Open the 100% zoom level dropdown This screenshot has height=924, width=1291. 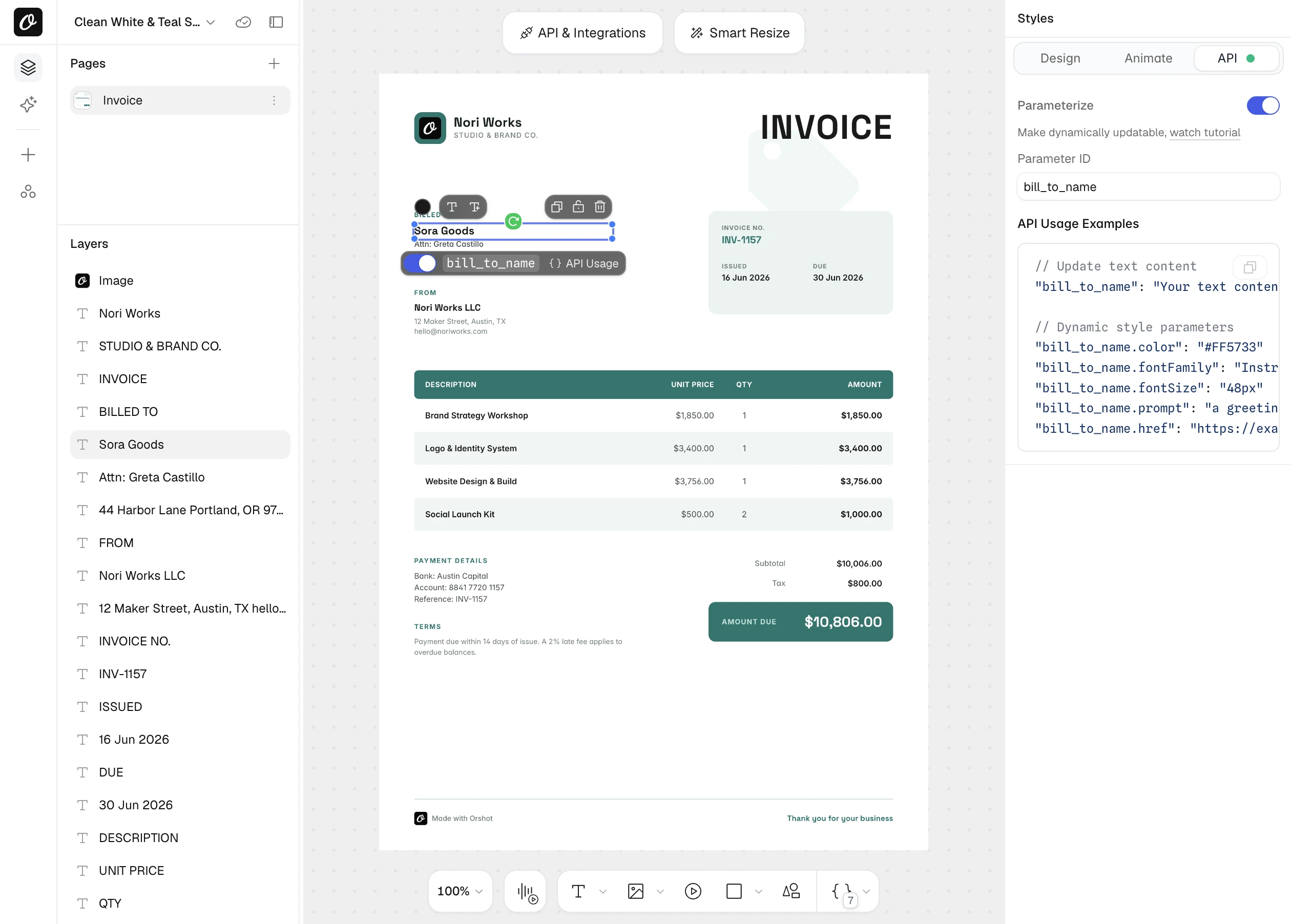460,891
